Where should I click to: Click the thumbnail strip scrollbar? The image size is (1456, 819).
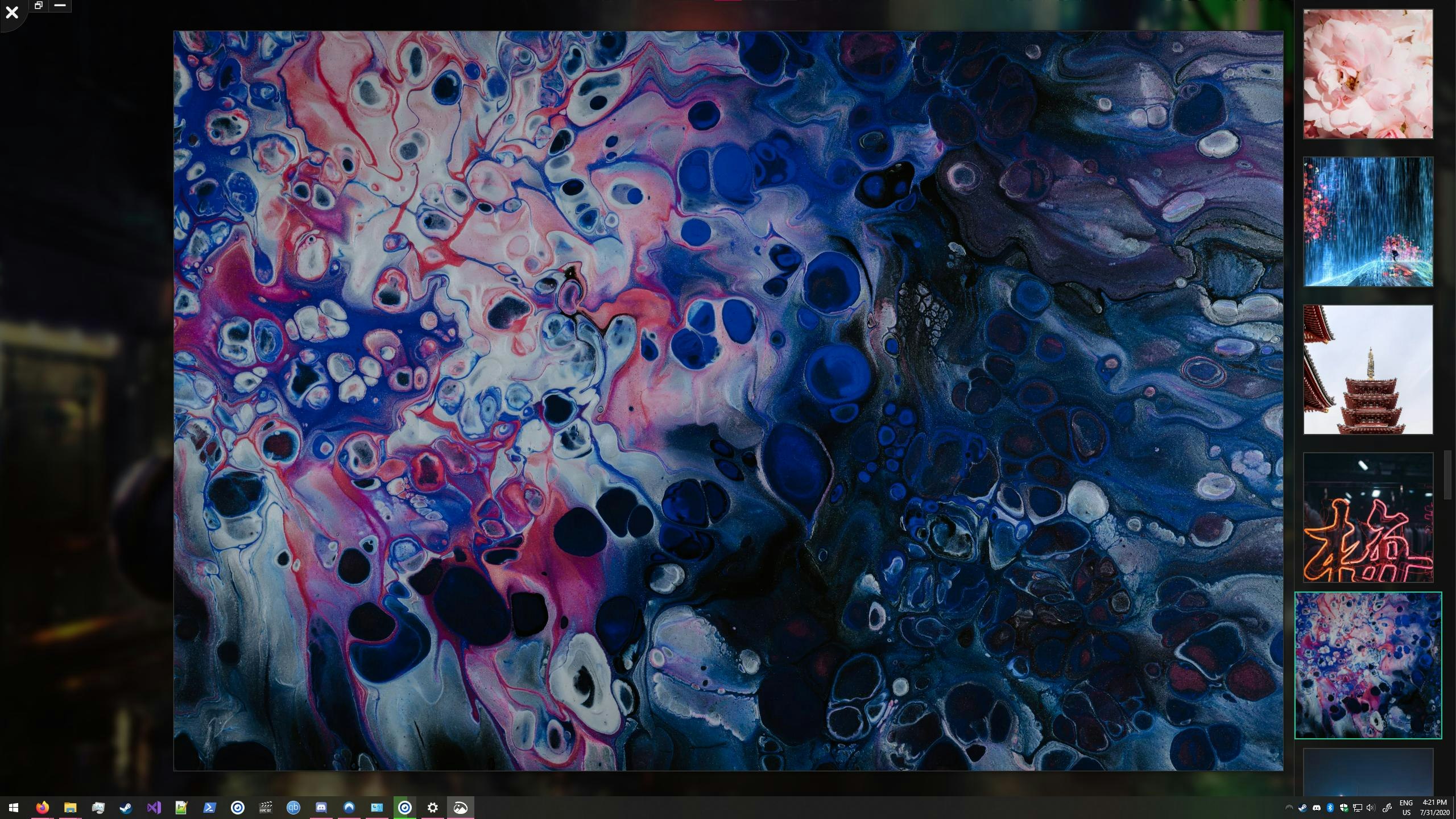[x=1447, y=475]
